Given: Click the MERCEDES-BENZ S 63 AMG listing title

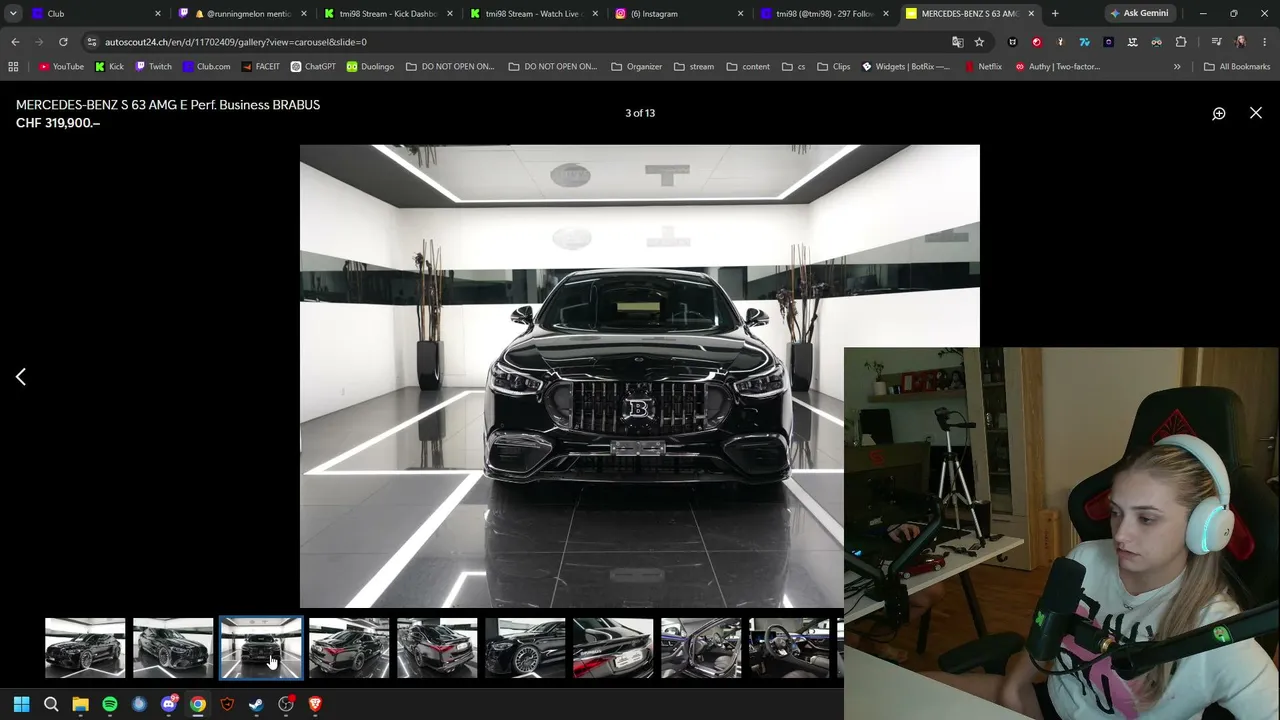Looking at the screenshot, I should click(x=168, y=105).
